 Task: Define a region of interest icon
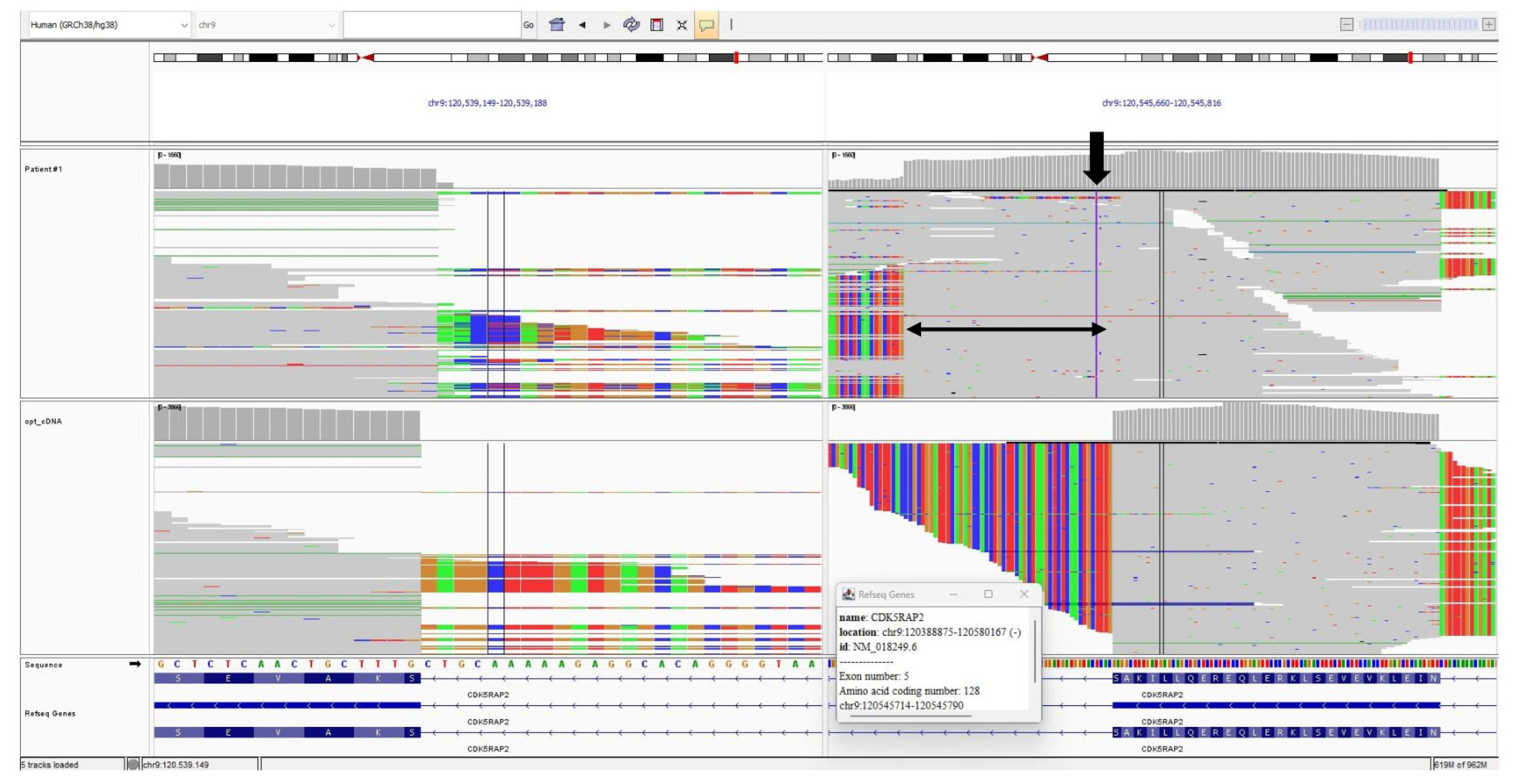coord(657,25)
